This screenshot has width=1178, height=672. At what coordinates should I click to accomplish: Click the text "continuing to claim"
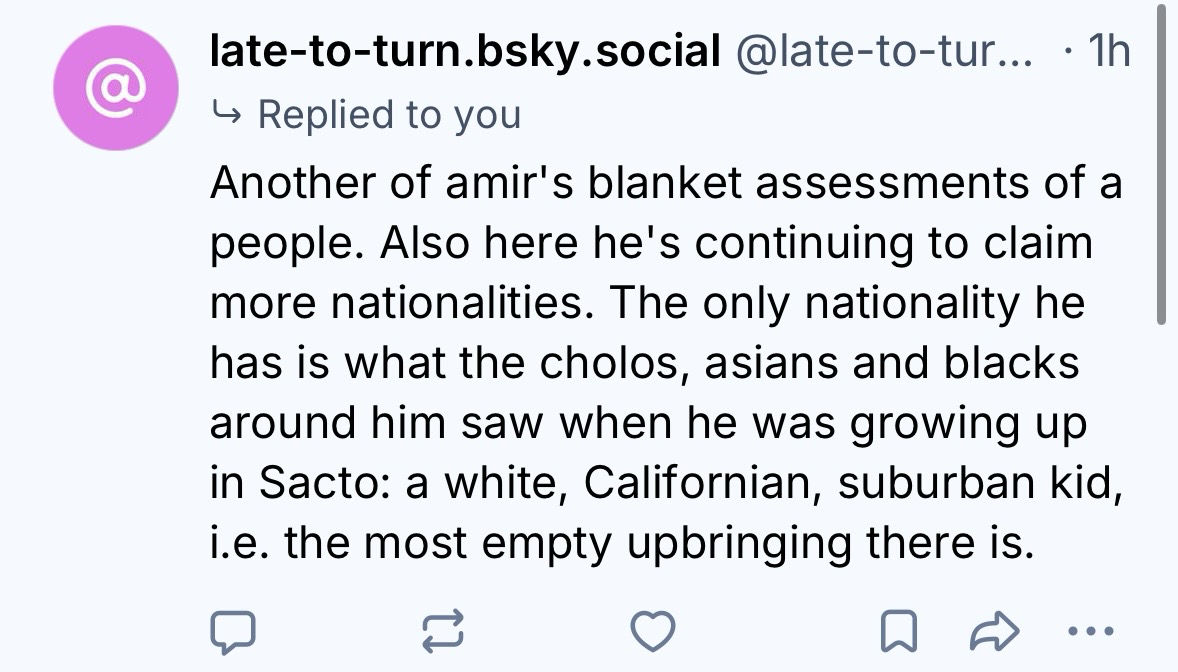click(x=894, y=244)
